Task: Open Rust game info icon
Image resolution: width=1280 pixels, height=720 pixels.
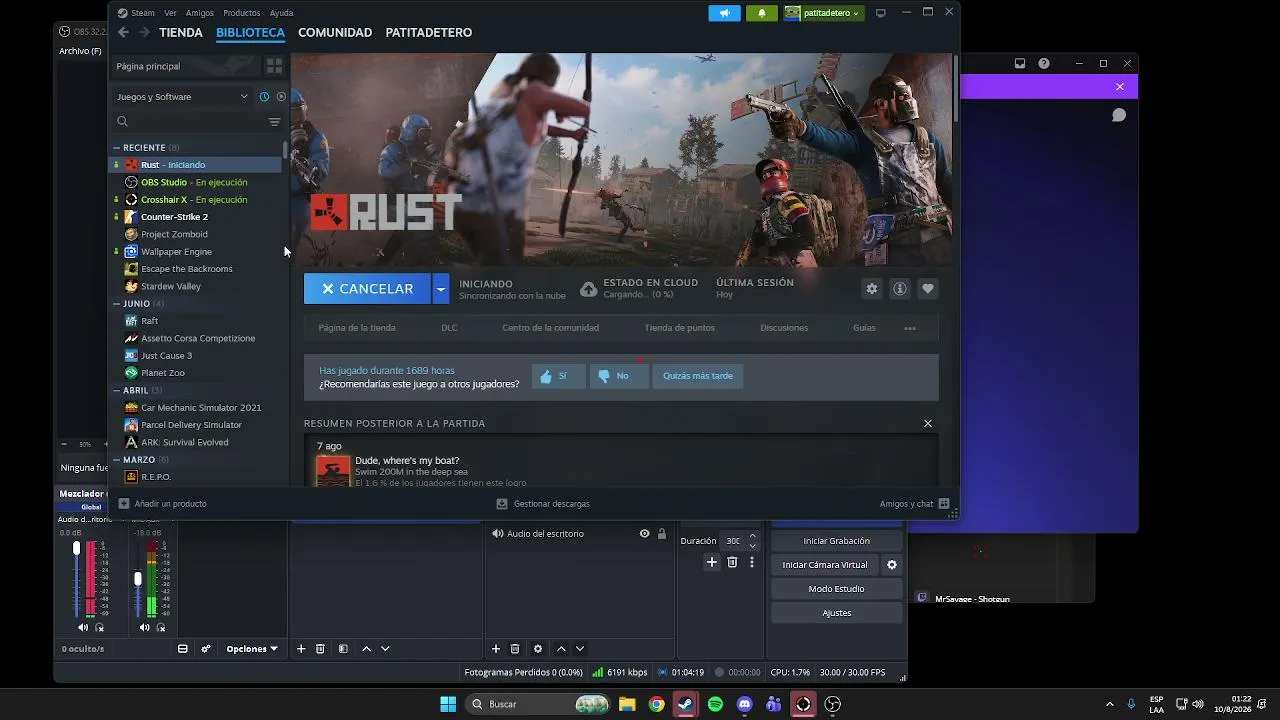Action: (900, 289)
